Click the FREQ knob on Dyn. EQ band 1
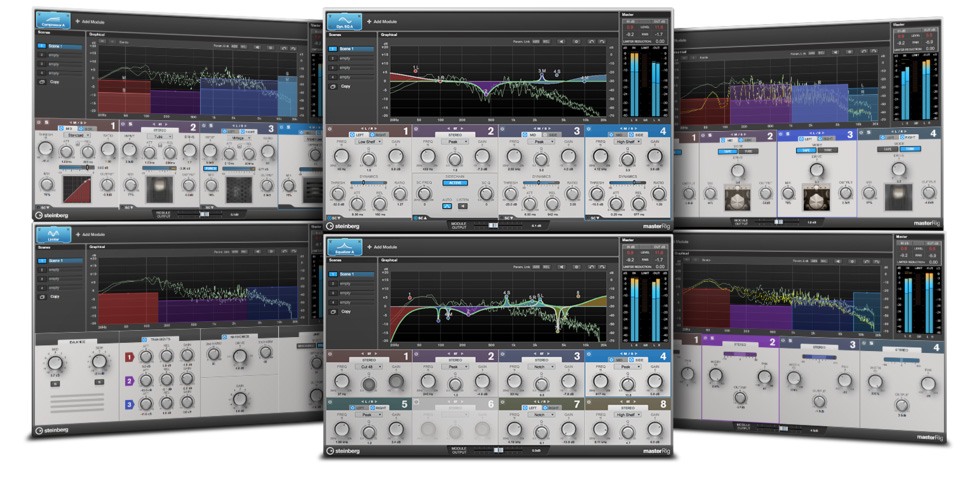 [x=342, y=157]
